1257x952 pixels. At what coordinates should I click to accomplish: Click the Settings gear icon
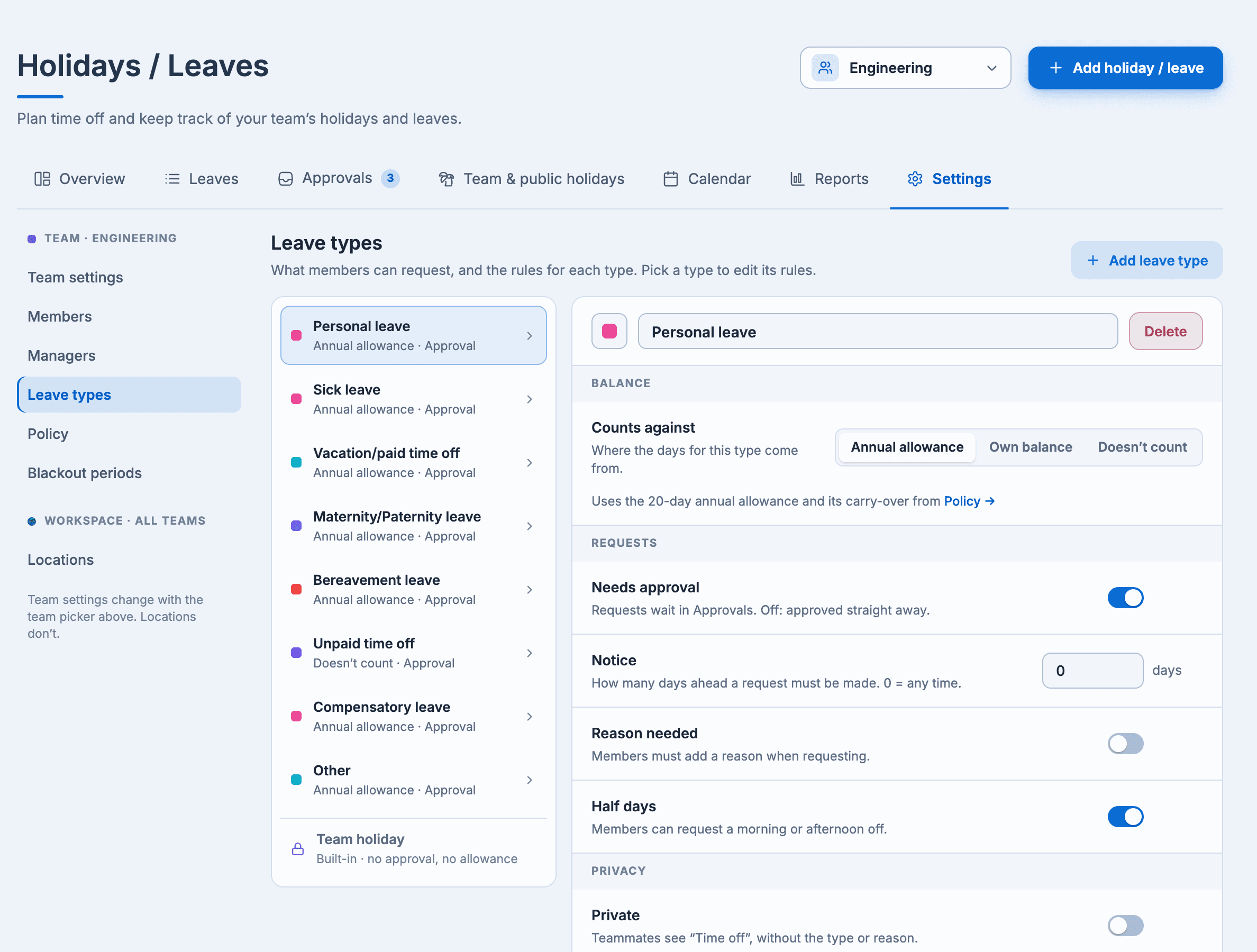(x=915, y=179)
